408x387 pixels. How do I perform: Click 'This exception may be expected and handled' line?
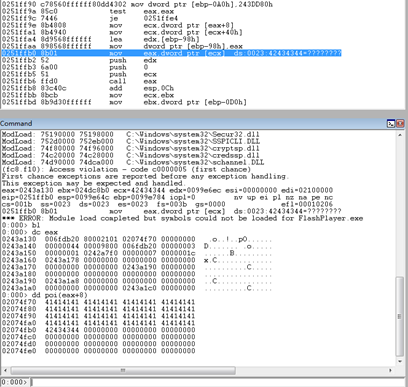tap(93, 183)
